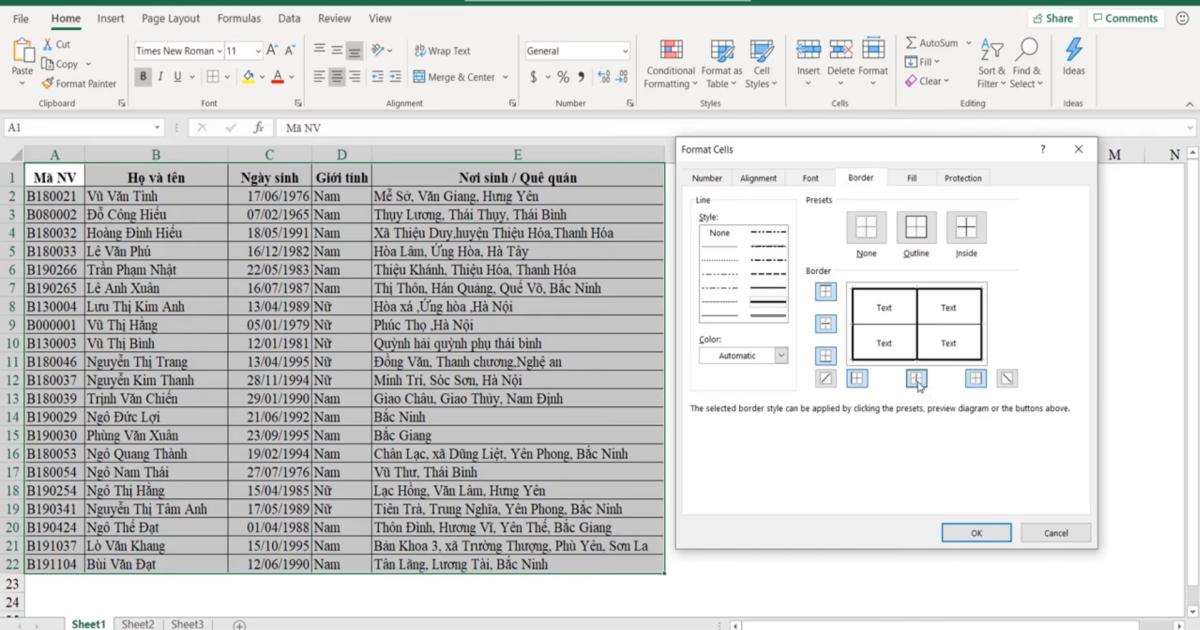Screen dimensions: 1200x630
Task: Open the border Color dropdown set to Automatic
Action: click(x=742, y=355)
